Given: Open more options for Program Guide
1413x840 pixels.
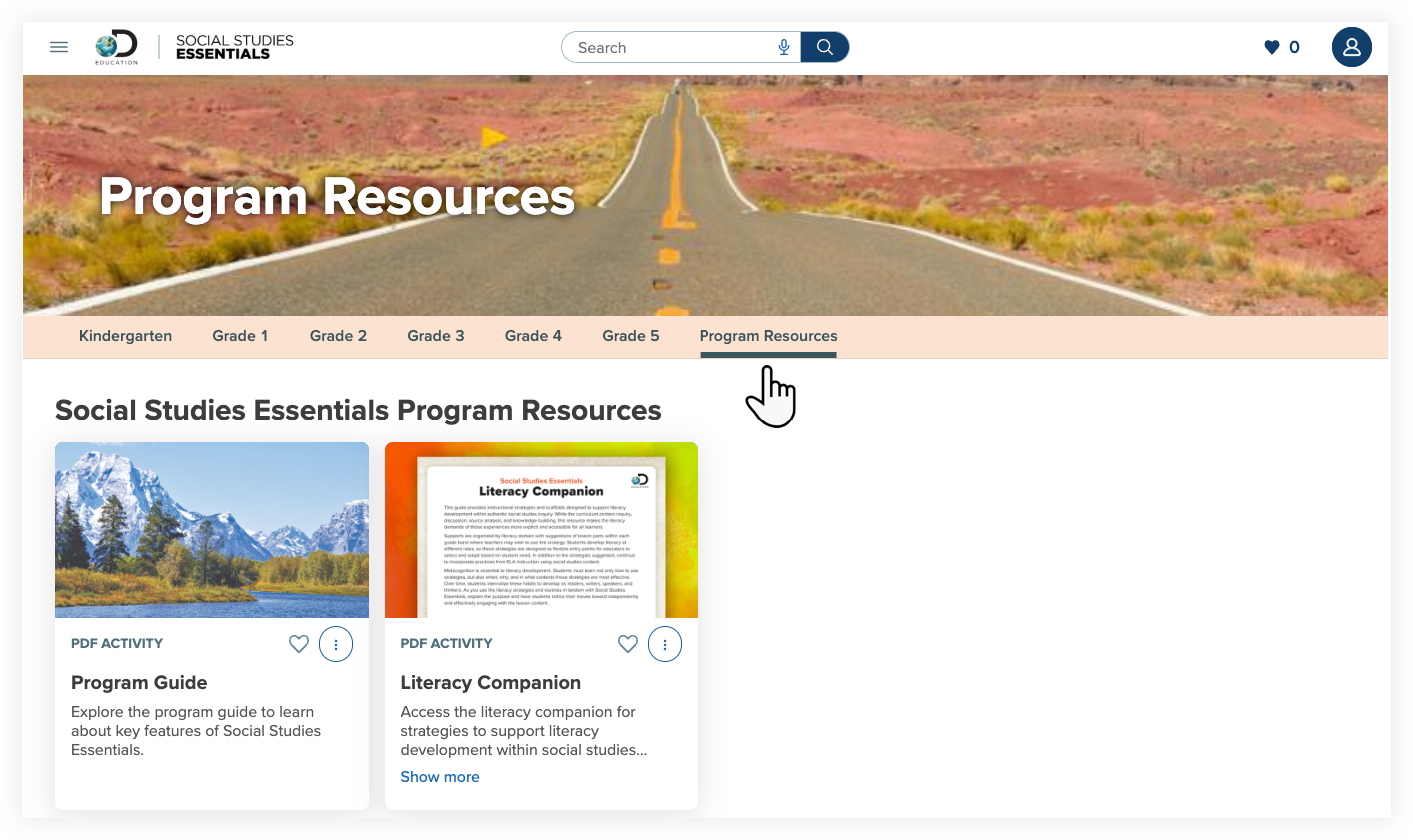Looking at the screenshot, I should point(336,644).
